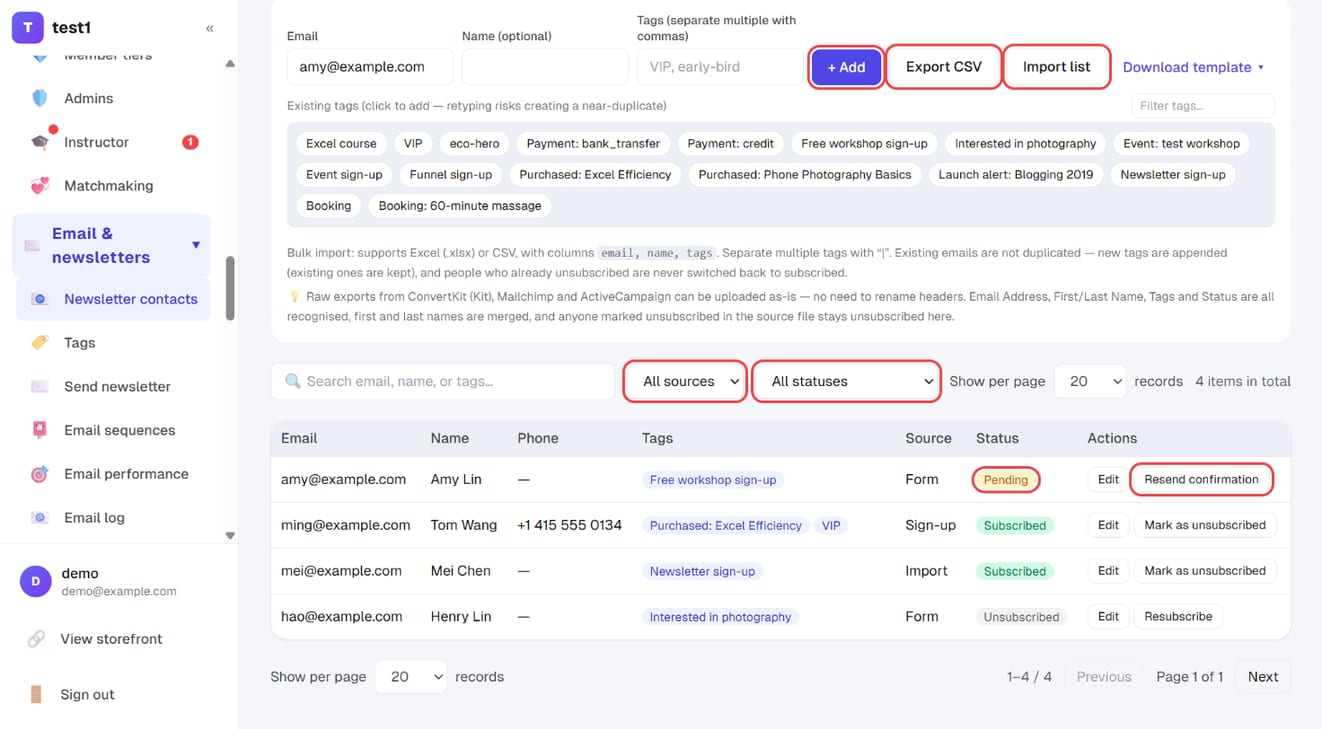1322x729 pixels.
Task: Click the + Add button
Action: [x=846, y=67]
